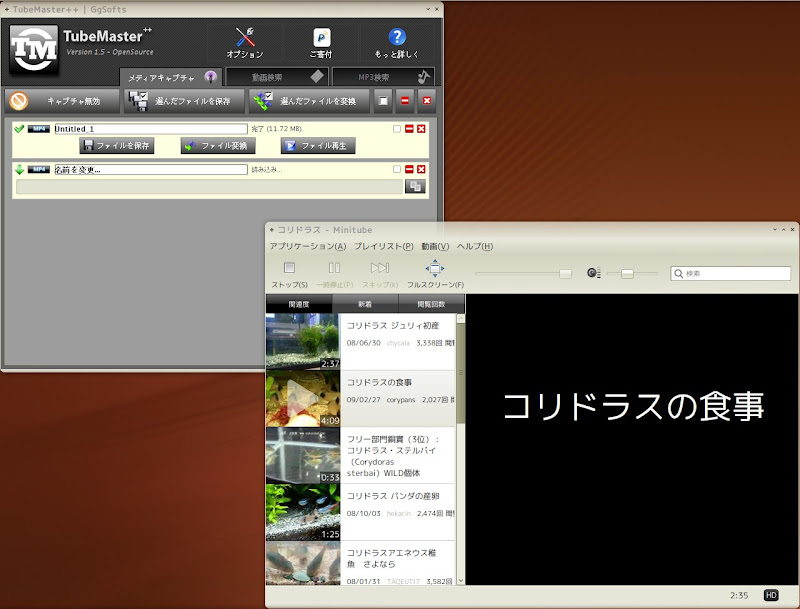Screen dimensions: 800x609
Task: Click the corypans uploader name
Action: point(401,400)
